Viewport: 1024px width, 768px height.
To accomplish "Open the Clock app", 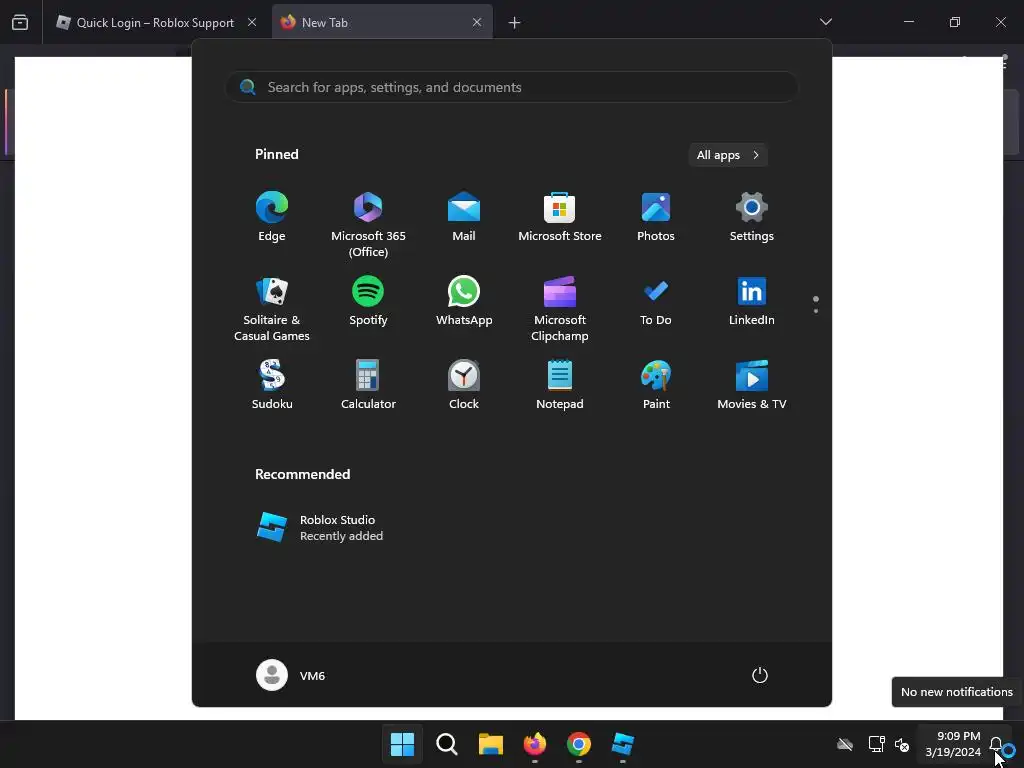I will click(x=464, y=385).
